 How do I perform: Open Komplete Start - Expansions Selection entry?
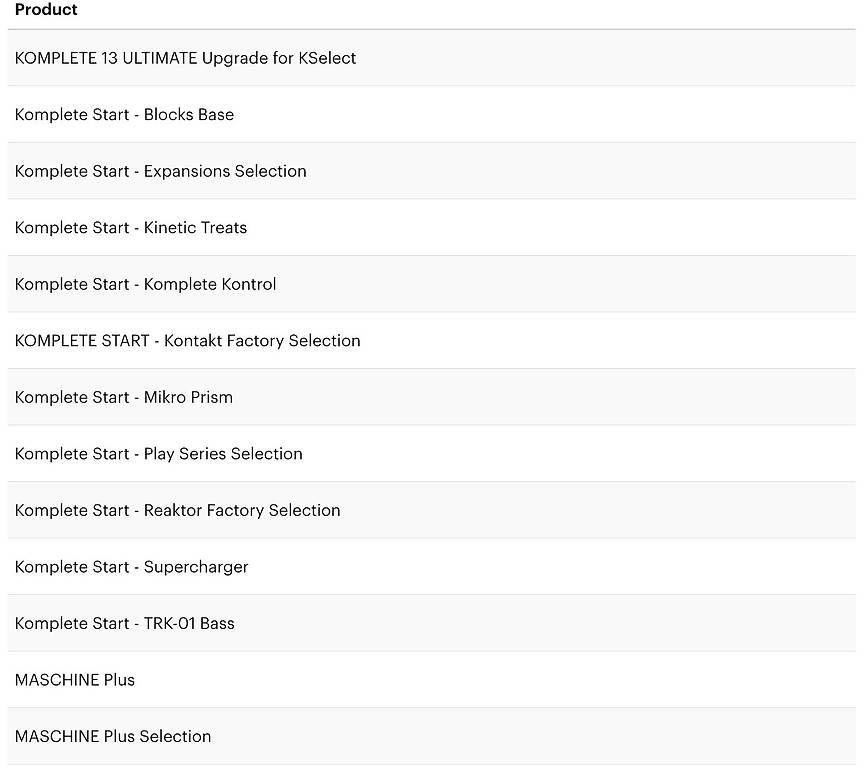[432, 171]
